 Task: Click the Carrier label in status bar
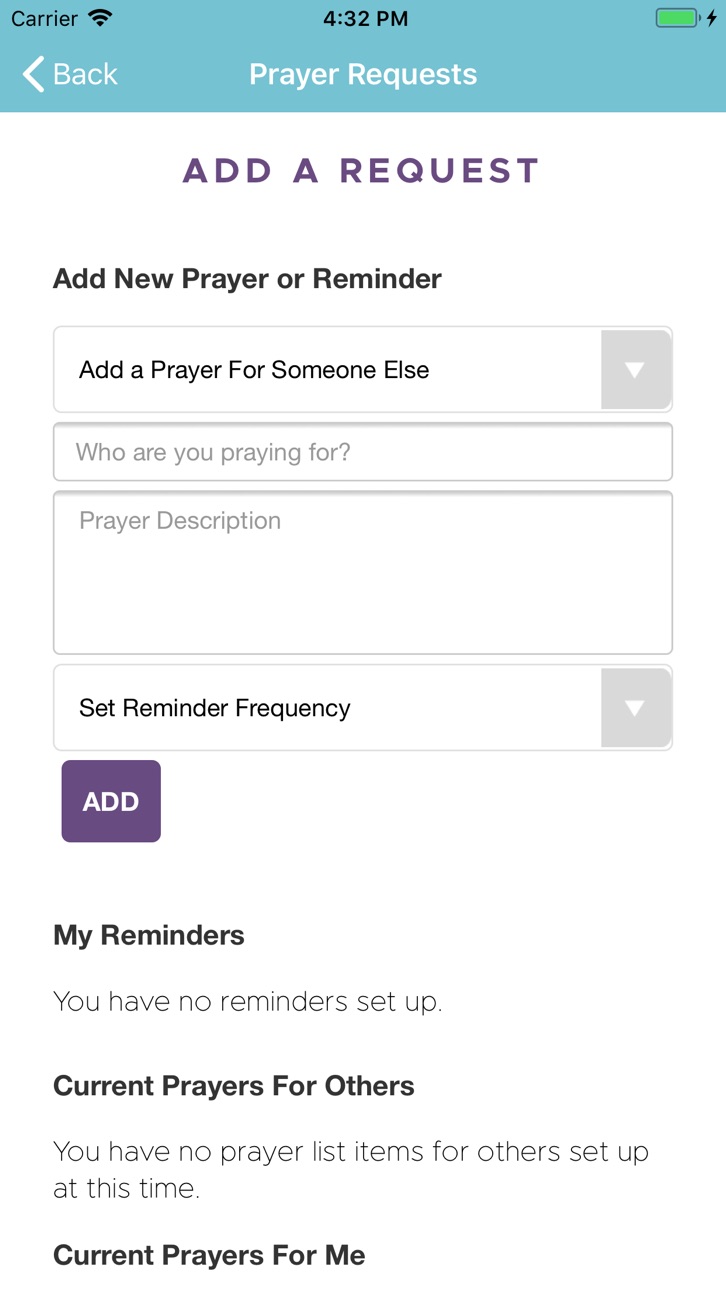pos(44,18)
